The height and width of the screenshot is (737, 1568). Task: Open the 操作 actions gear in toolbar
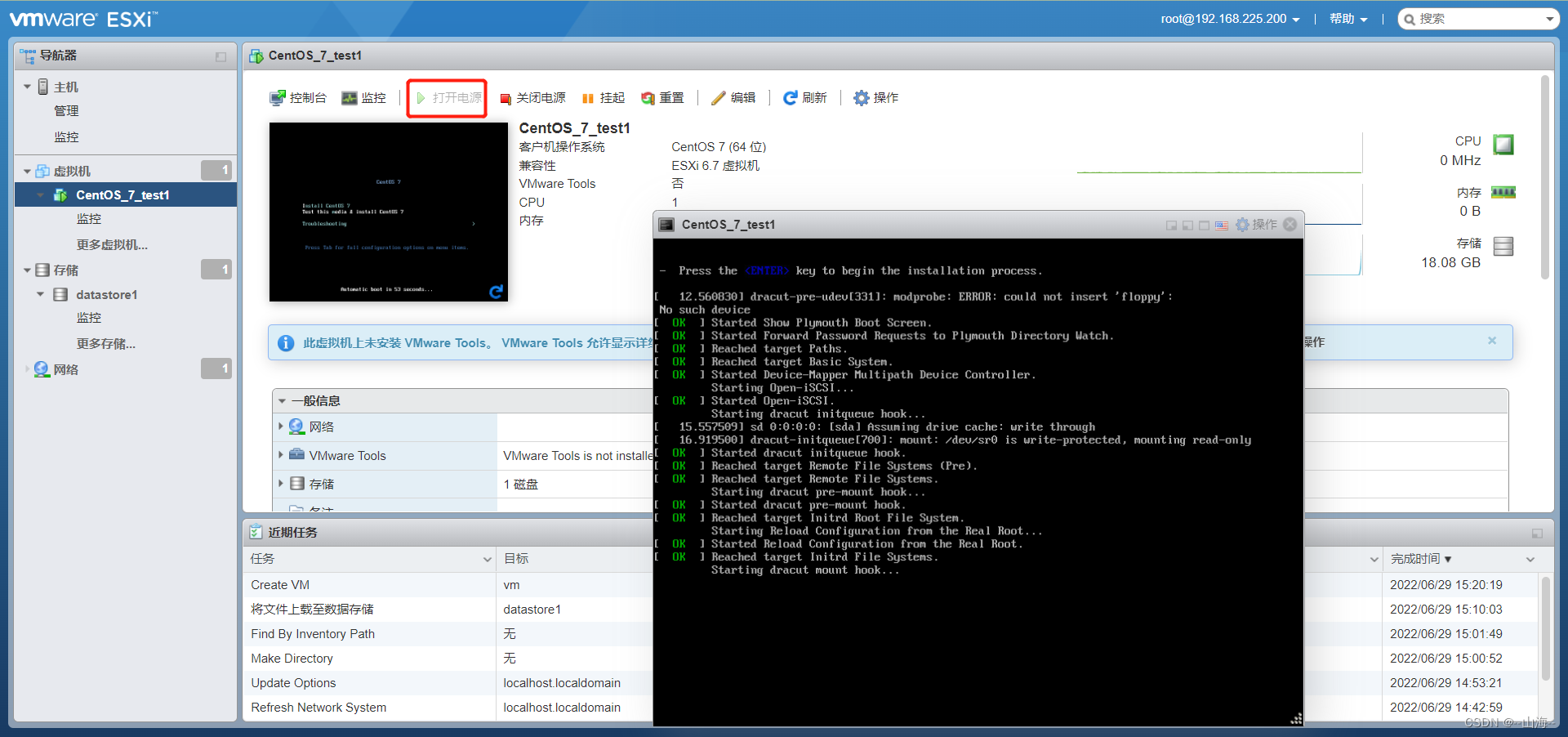point(875,98)
